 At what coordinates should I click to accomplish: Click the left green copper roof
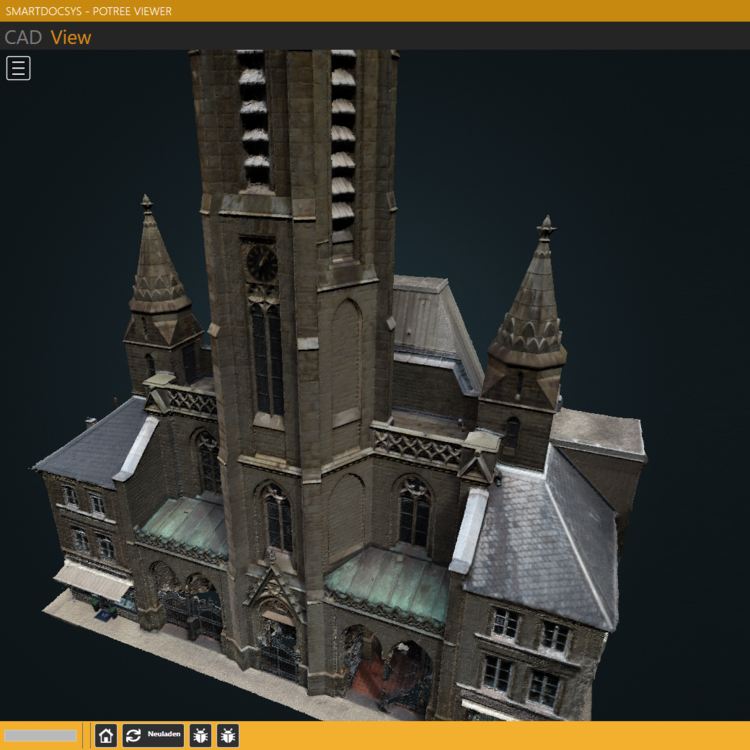click(x=187, y=524)
